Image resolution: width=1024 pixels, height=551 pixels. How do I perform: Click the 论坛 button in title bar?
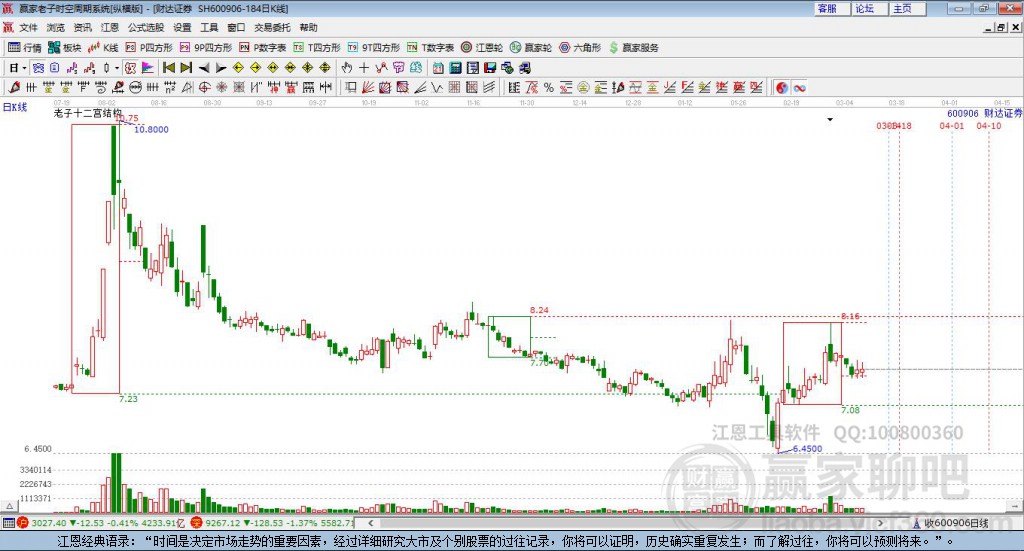point(870,8)
